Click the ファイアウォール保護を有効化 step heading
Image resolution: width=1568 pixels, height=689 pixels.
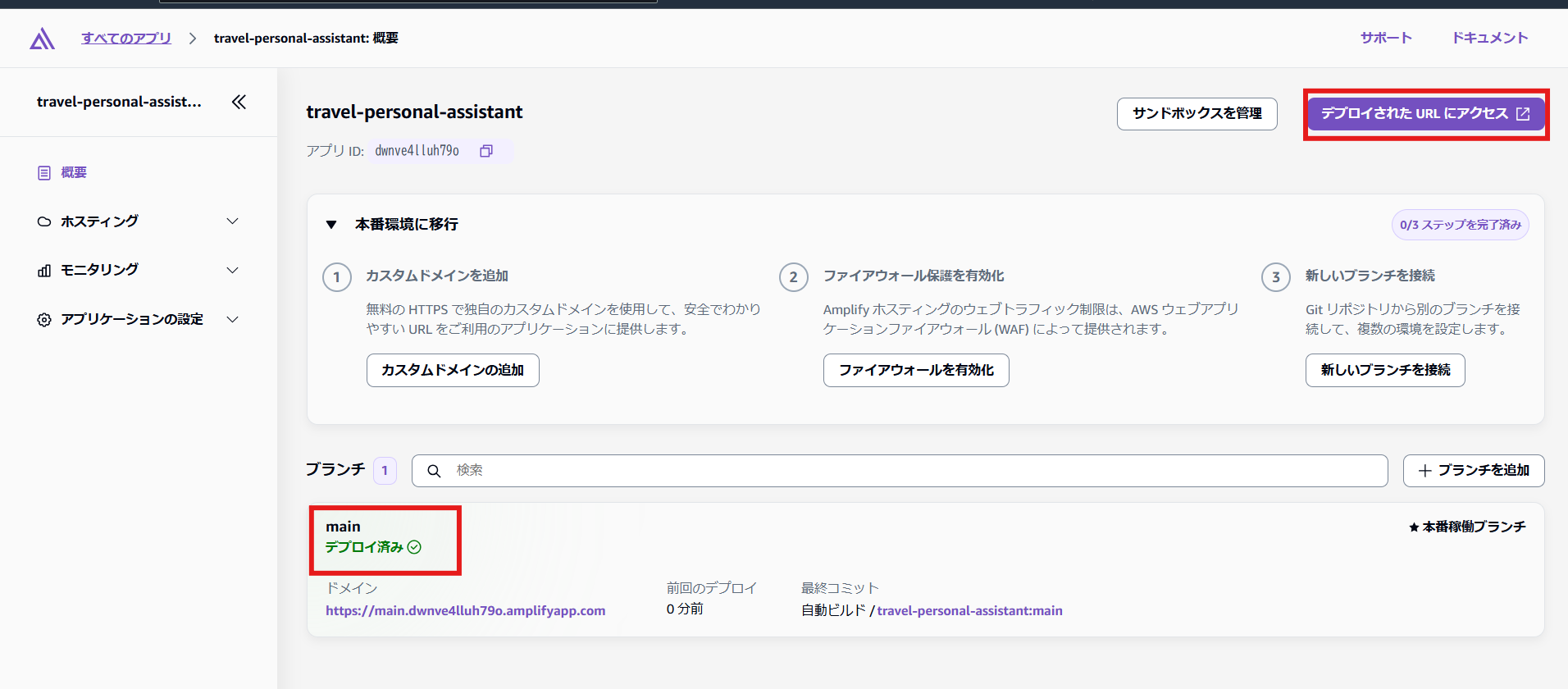pos(914,276)
